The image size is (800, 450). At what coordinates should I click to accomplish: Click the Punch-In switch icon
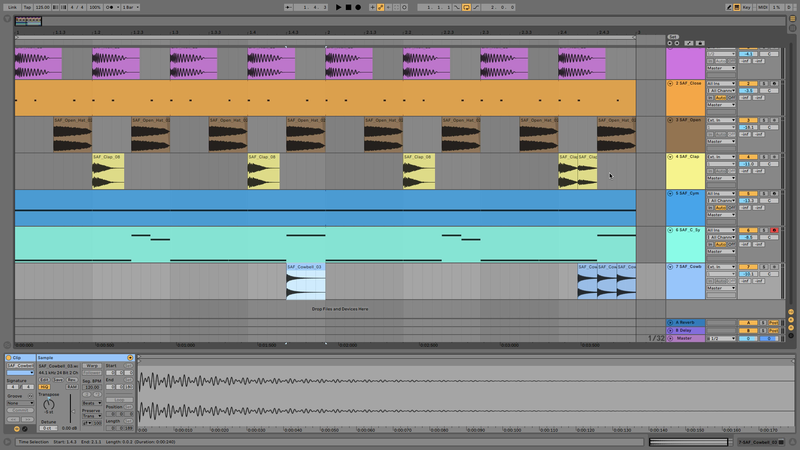click(x=457, y=7)
